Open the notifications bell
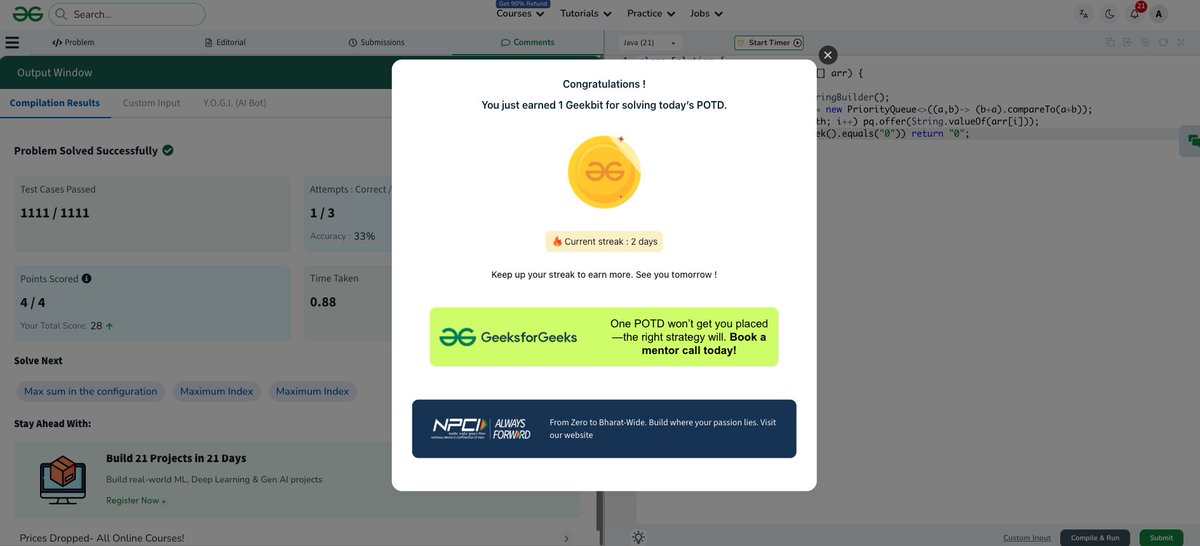Screen dimensions: 1200x546 coord(1135,13)
